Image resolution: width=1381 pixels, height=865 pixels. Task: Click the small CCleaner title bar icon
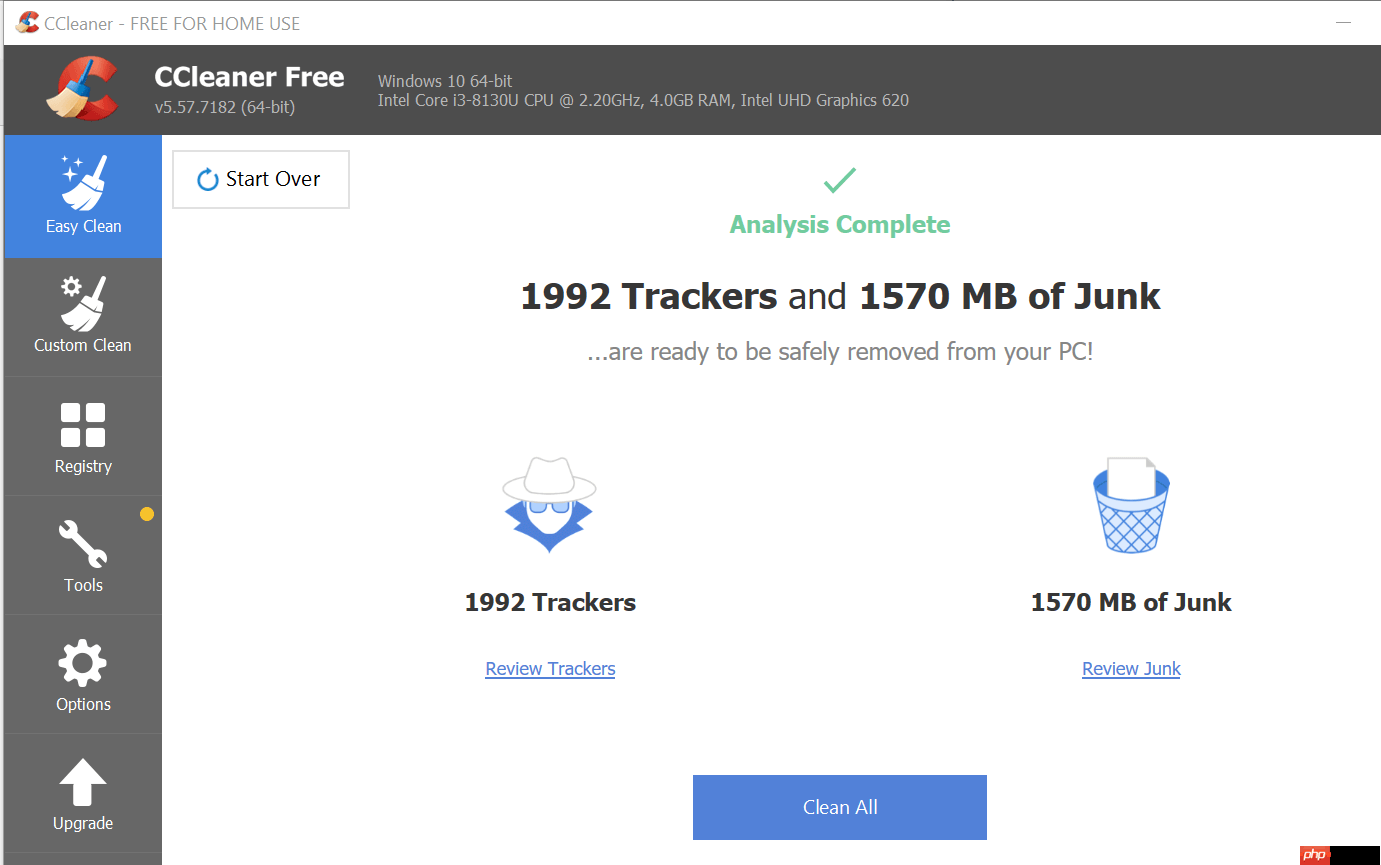click(27, 22)
